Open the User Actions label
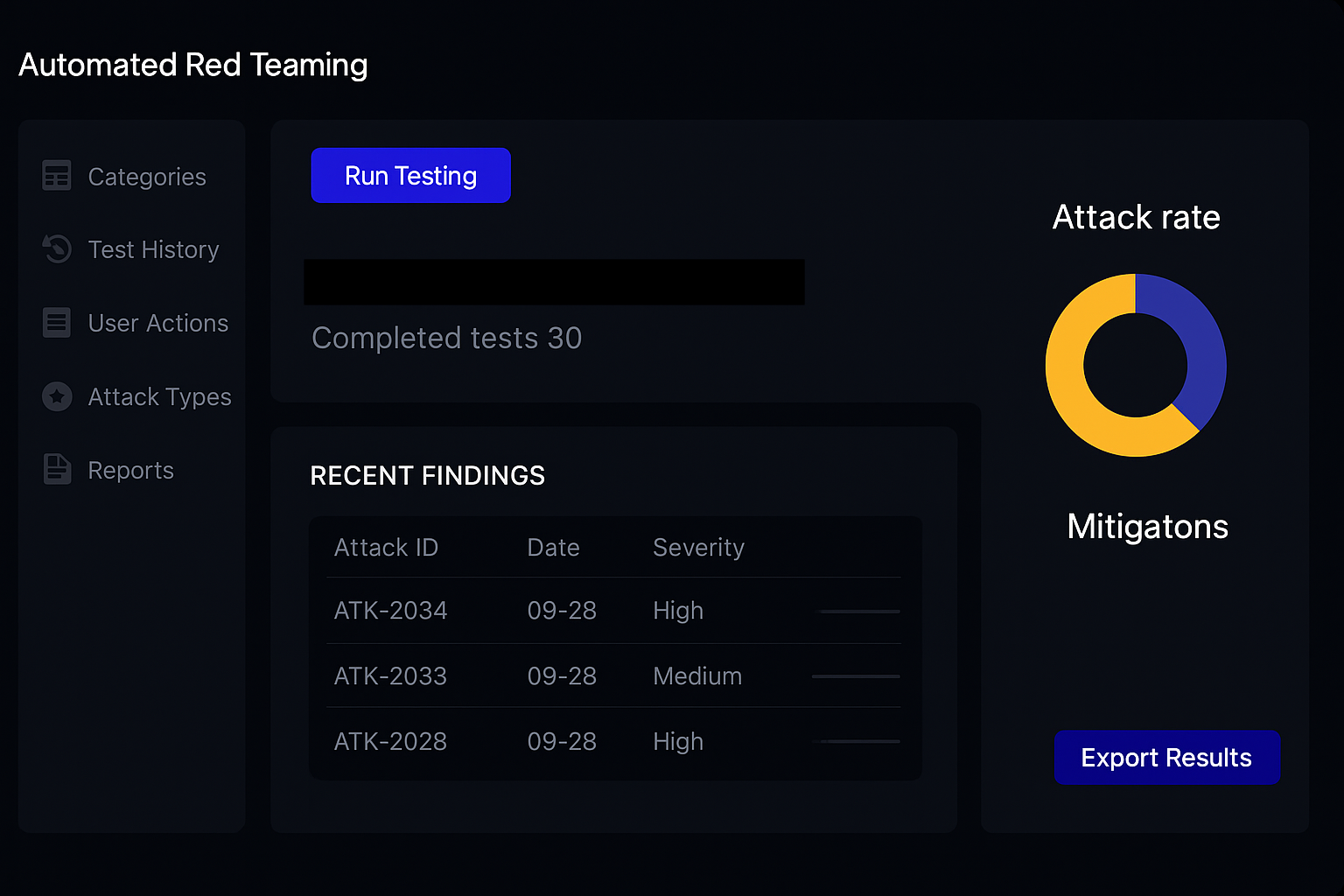The height and width of the screenshot is (896, 1344). [x=157, y=324]
